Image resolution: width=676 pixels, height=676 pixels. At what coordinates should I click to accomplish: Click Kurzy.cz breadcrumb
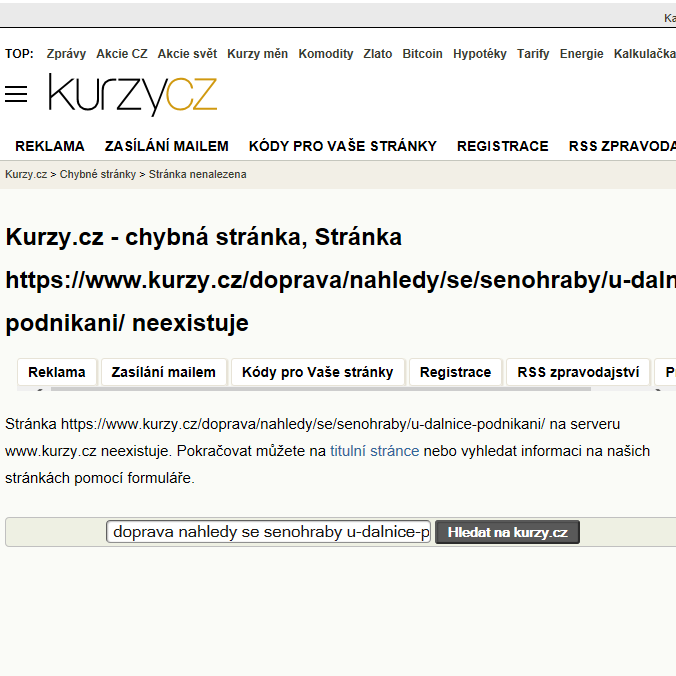26,174
